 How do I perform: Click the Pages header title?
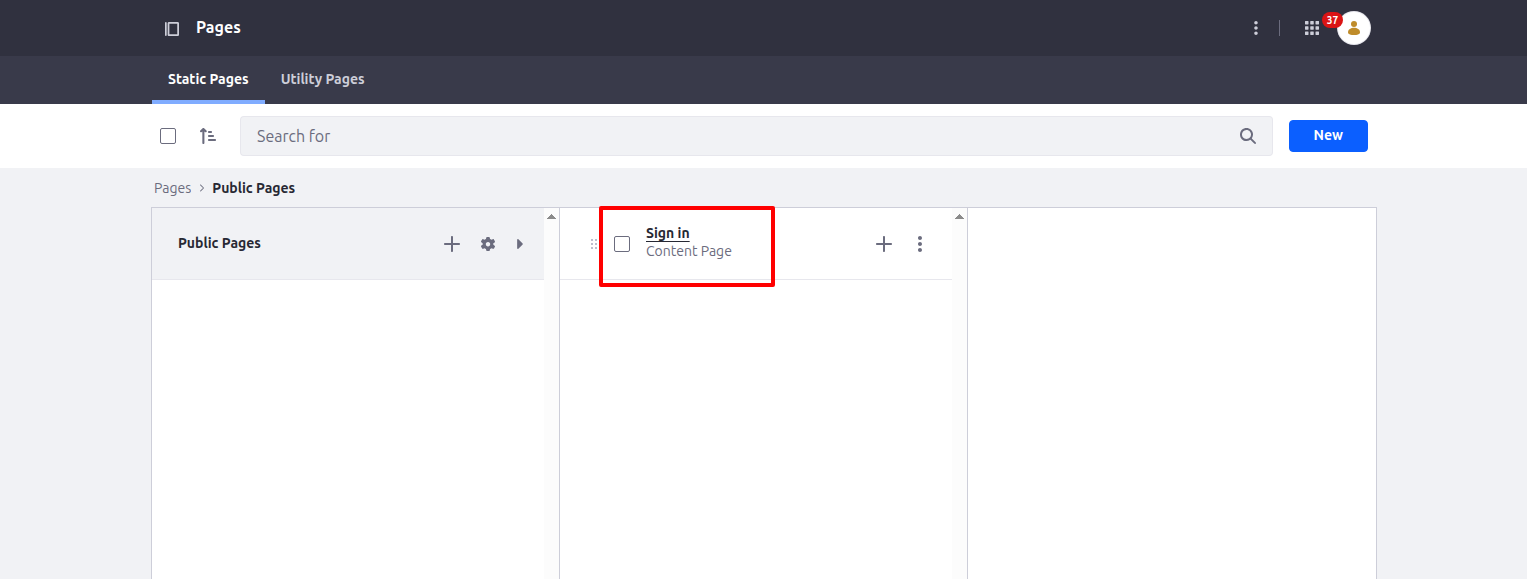click(218, 28)
